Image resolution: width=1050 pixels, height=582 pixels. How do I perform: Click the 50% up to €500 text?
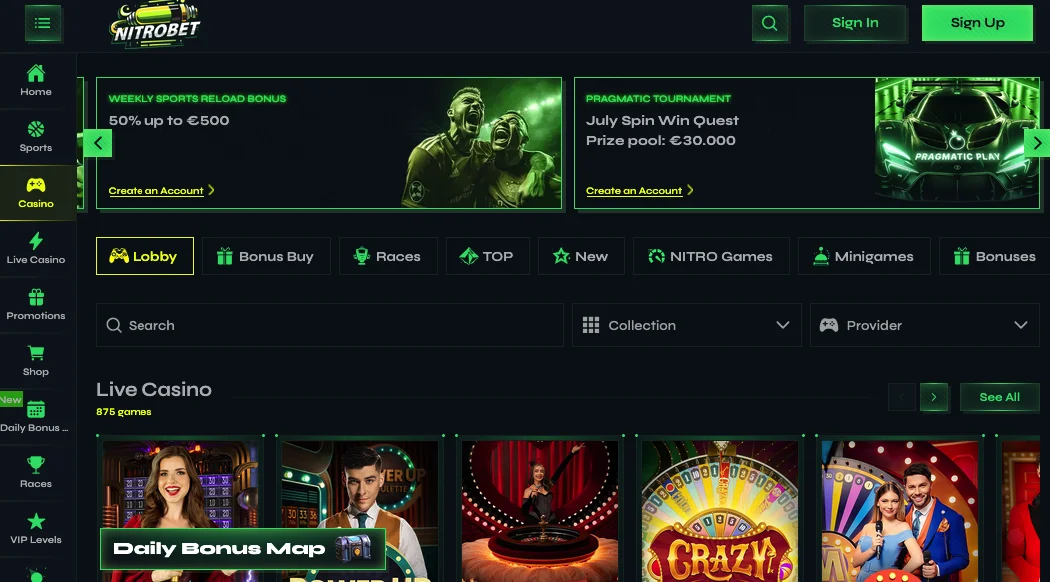(169, 121)
